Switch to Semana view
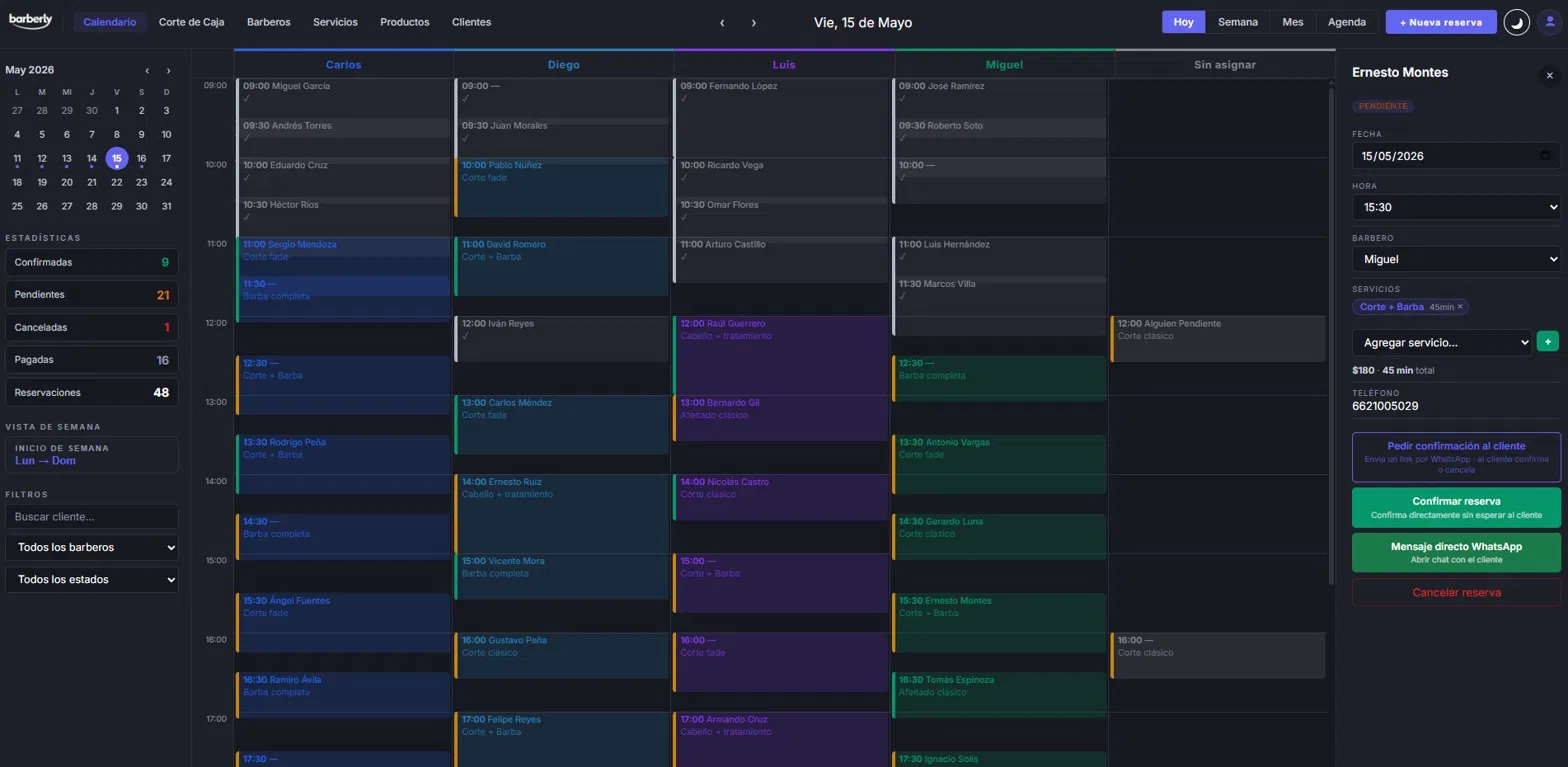The height and width of the screenshot is (767, 1568). [x=1238, y=22]
